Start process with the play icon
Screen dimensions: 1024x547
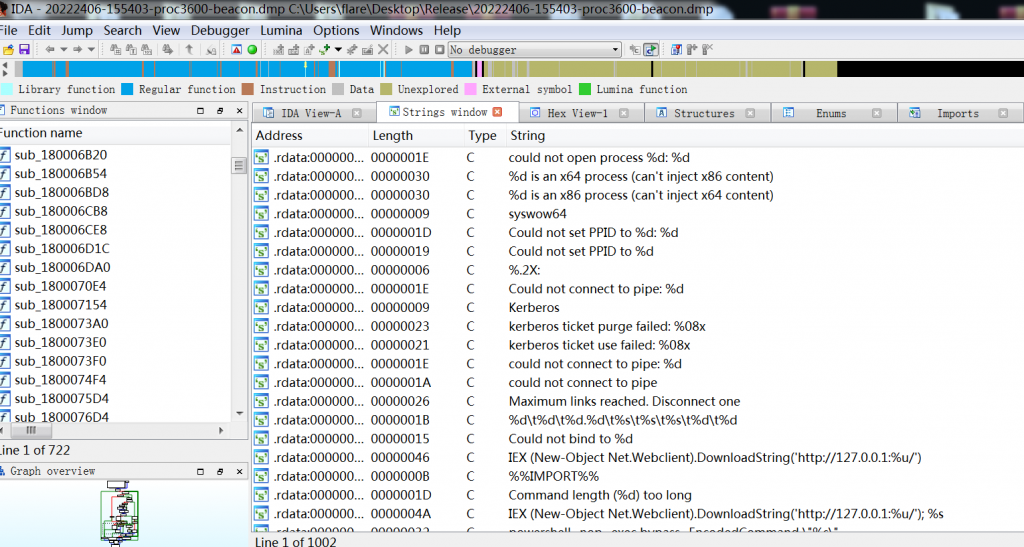[409, 50]
